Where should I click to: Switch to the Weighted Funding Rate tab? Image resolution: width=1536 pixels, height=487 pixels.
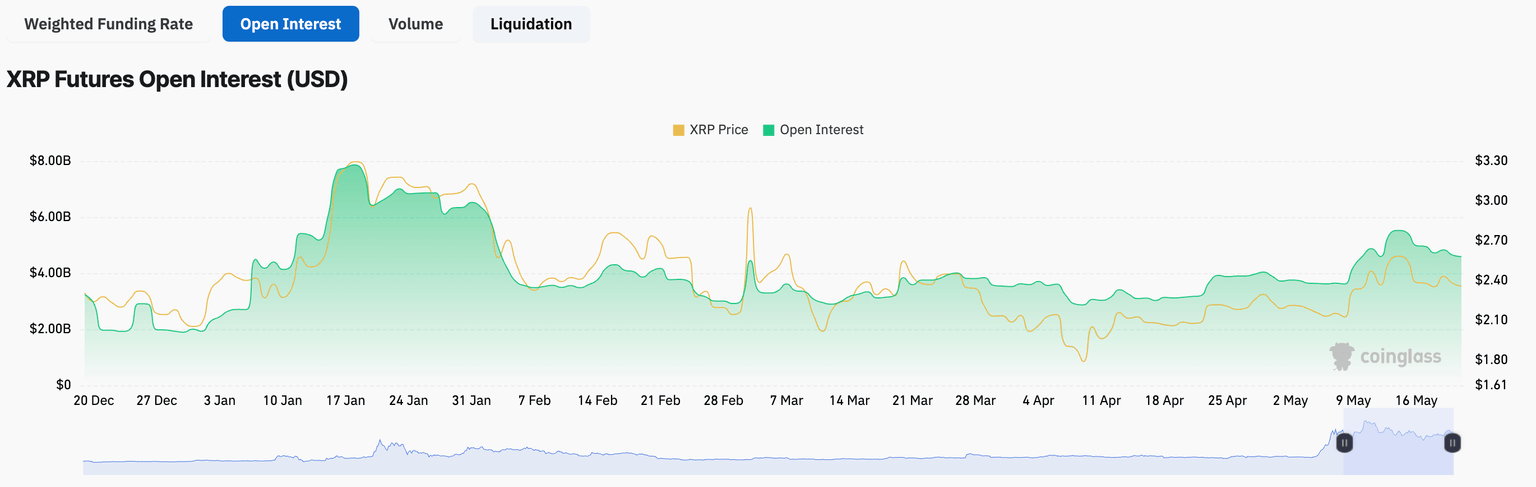coord(108,24)
